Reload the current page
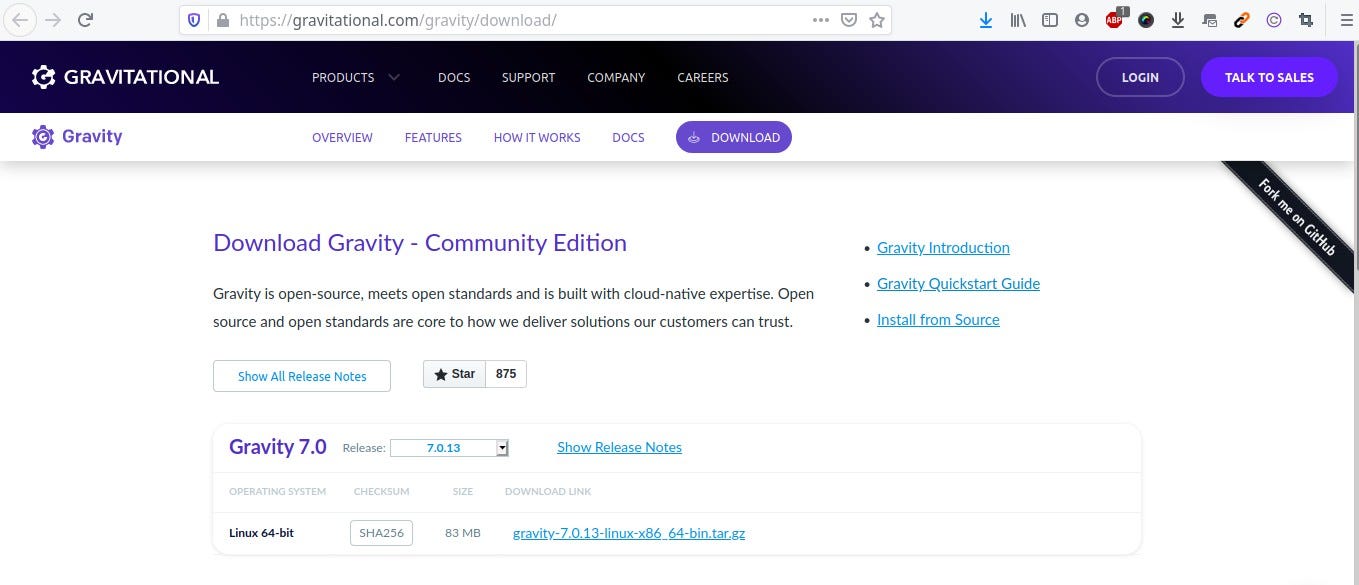 (x=86, y=19)
